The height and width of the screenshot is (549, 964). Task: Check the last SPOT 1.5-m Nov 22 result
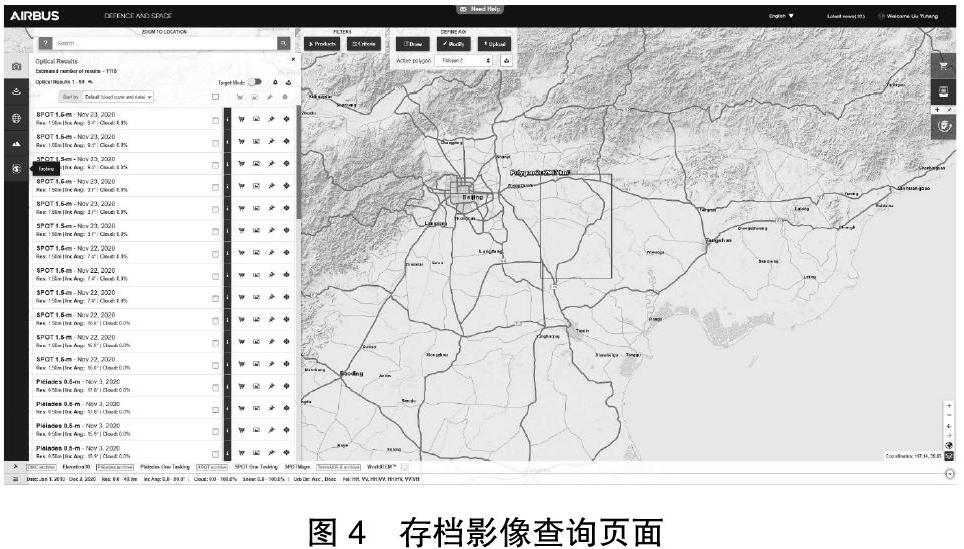[x=215, y=365]
